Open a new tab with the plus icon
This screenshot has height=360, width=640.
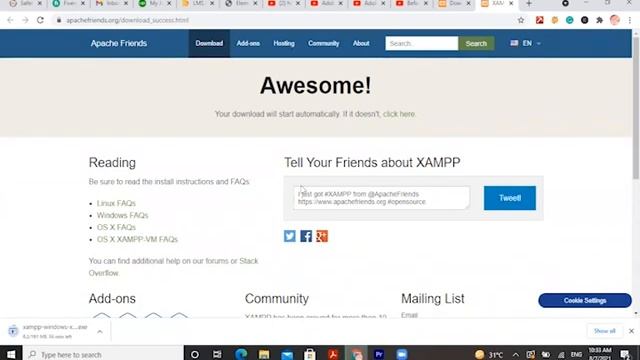click(529, 4)
